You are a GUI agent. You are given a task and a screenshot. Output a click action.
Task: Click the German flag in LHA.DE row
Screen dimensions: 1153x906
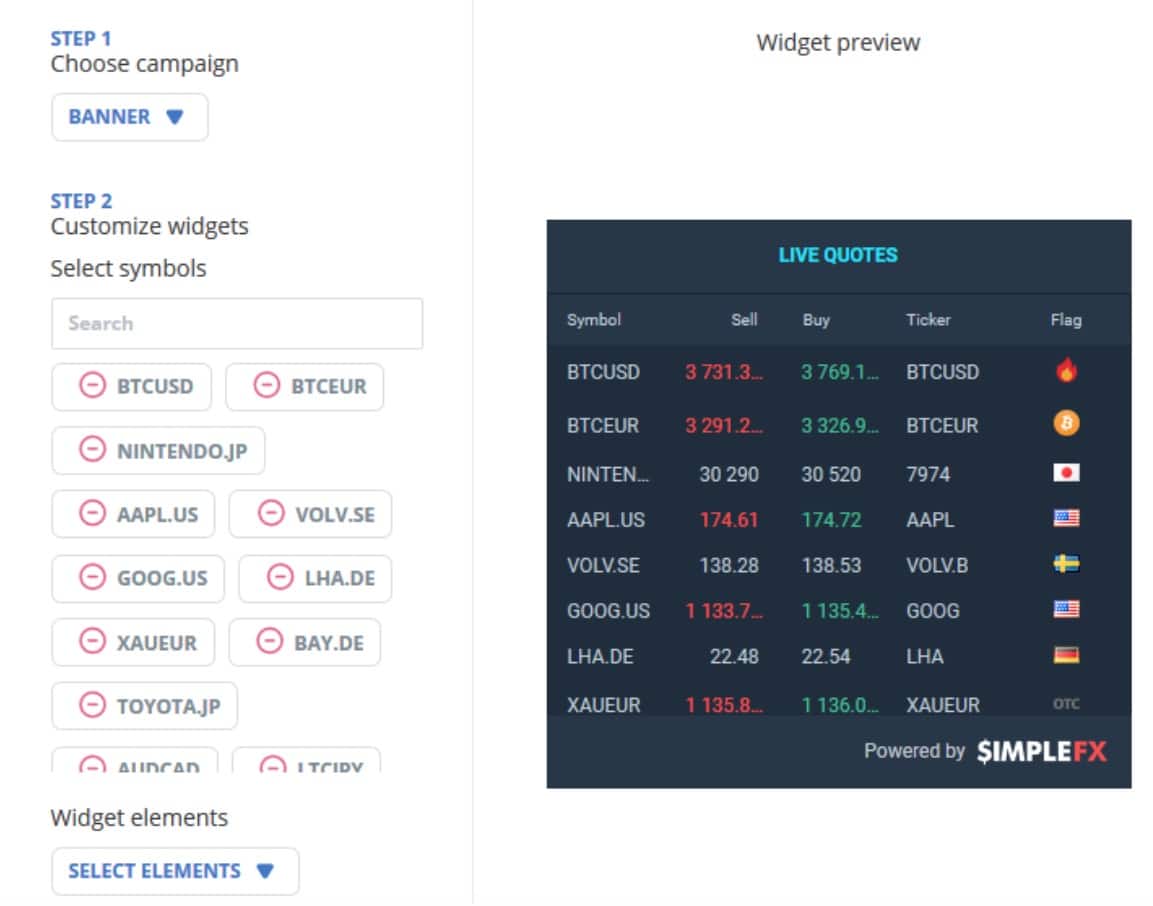1066,656
